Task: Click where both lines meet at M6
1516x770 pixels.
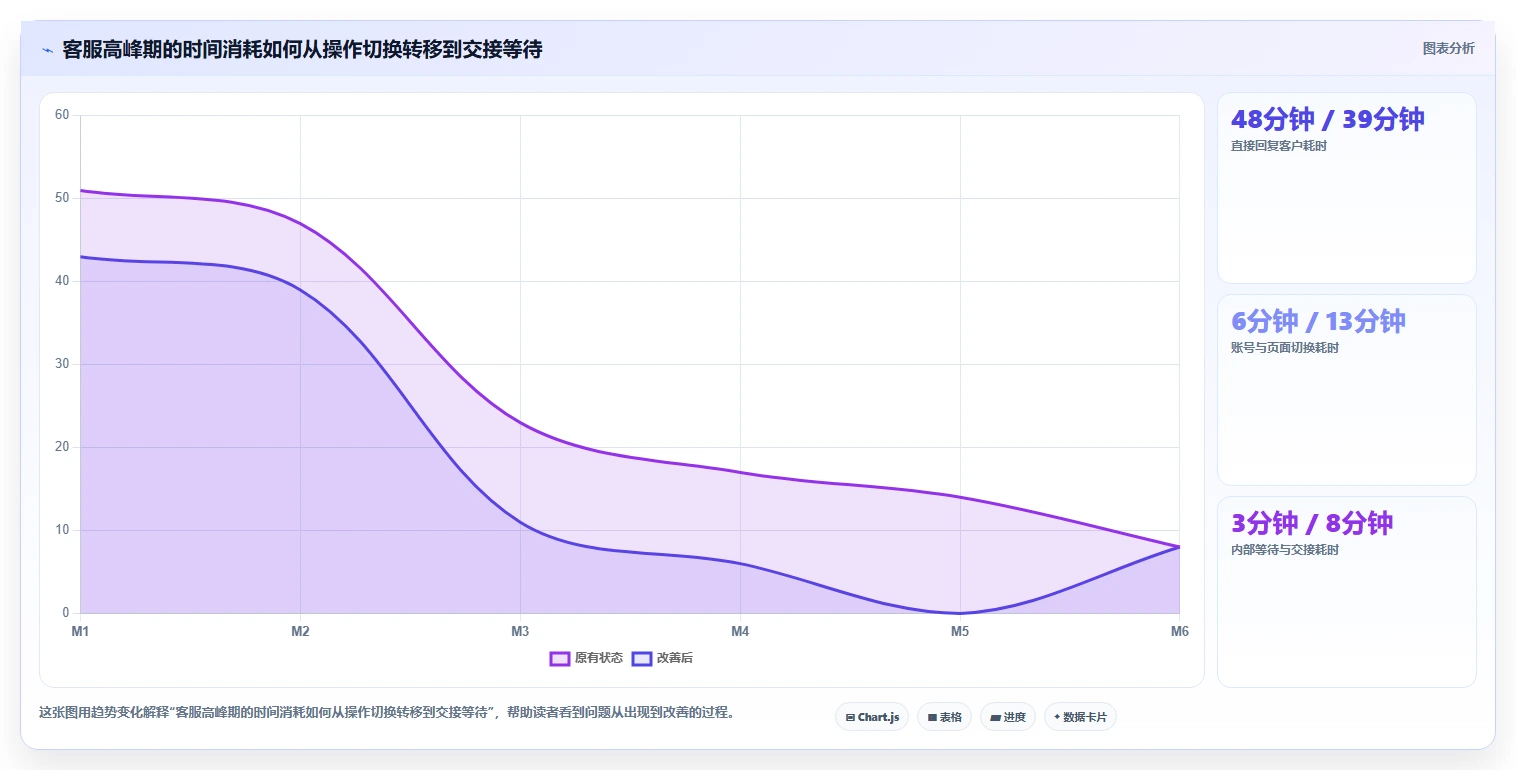Action: (1180, 547)
